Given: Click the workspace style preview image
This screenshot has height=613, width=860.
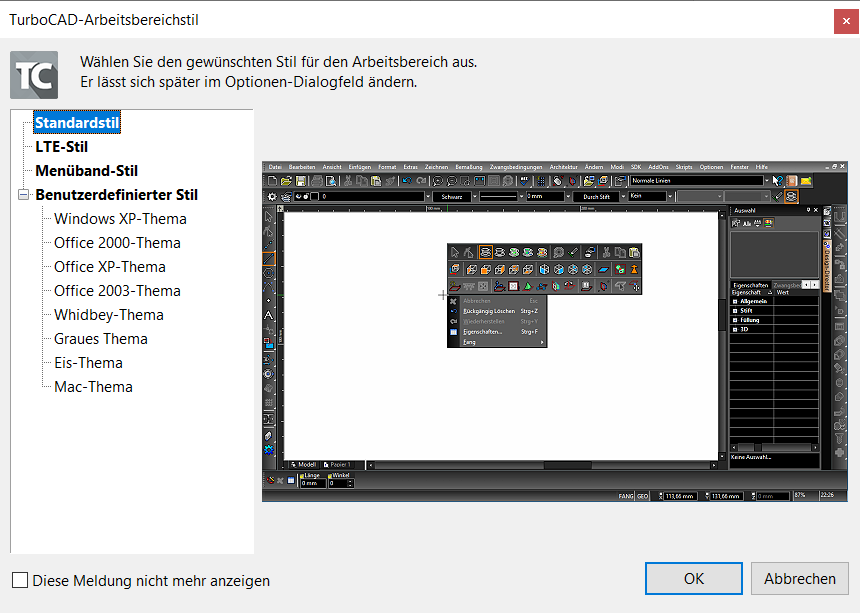Looking at the screenshot, I should (x=555, y=331).
